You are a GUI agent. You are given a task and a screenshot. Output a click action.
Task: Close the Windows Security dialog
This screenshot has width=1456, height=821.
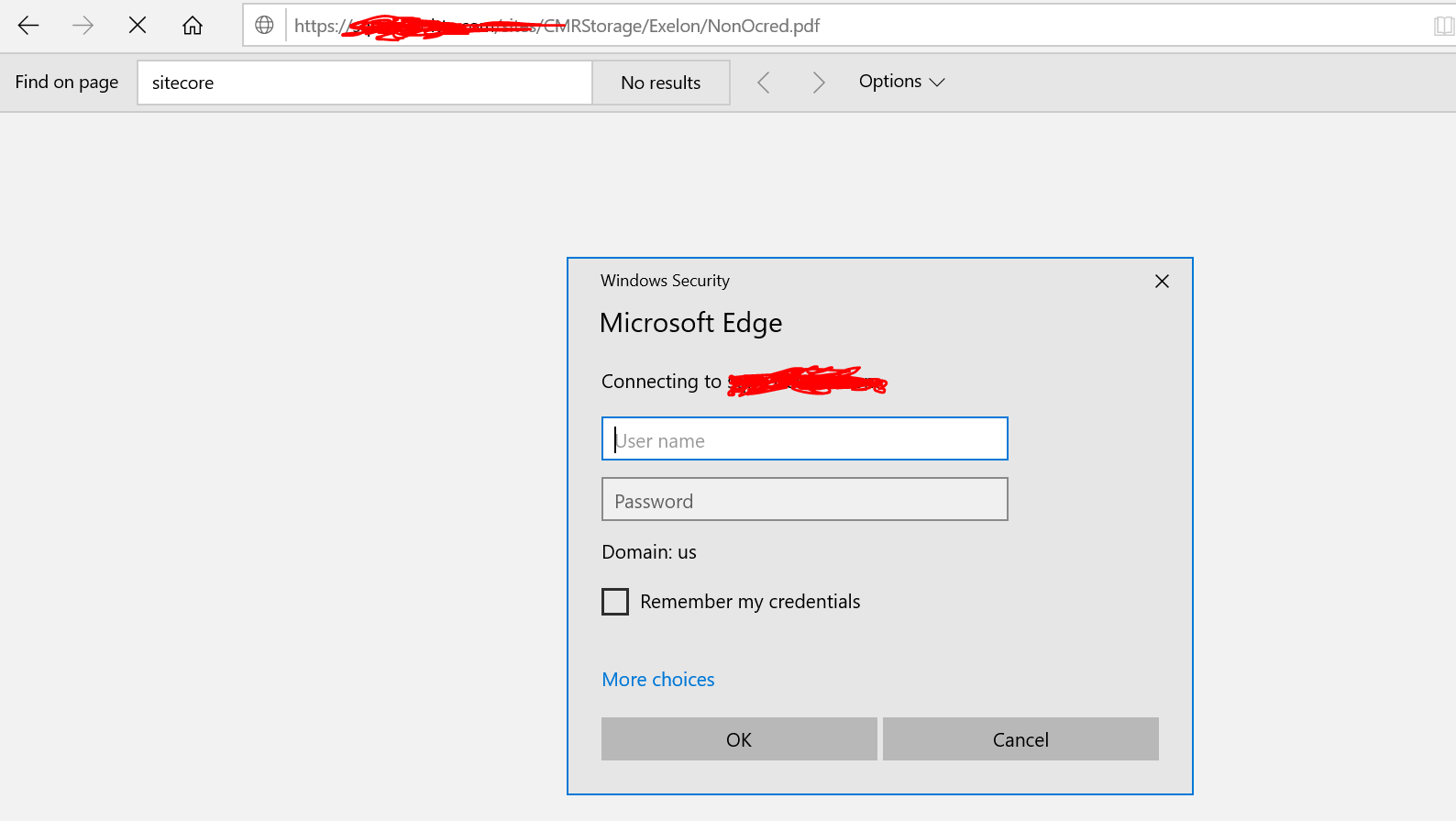pyautogui.click(x=1162, y=282)
